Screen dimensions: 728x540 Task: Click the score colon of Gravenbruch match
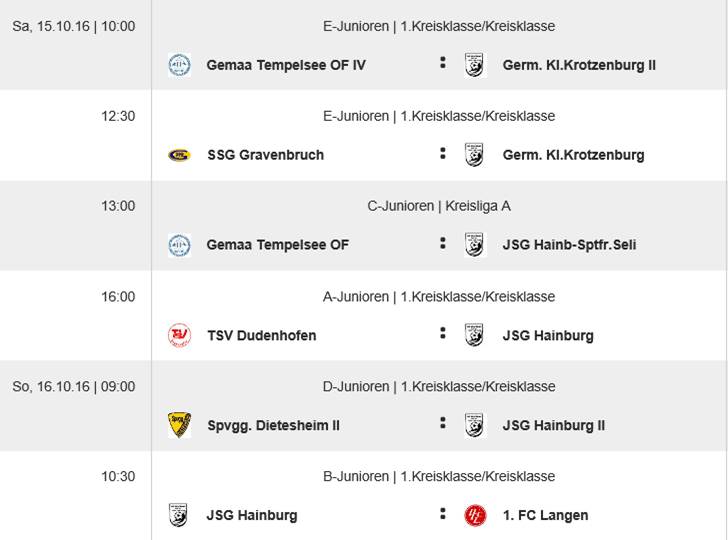click(442, 154)
